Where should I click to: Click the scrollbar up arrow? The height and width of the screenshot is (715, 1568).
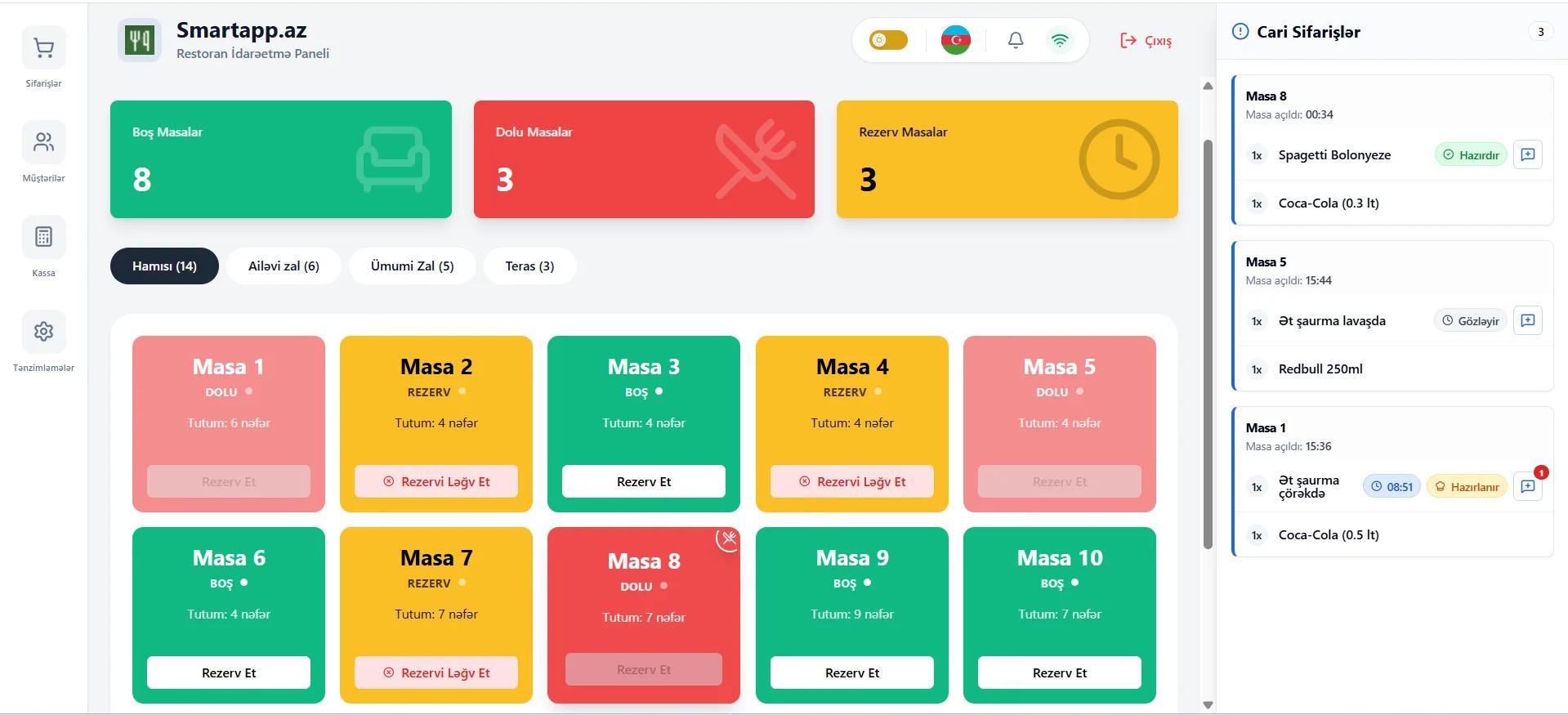1208,86
